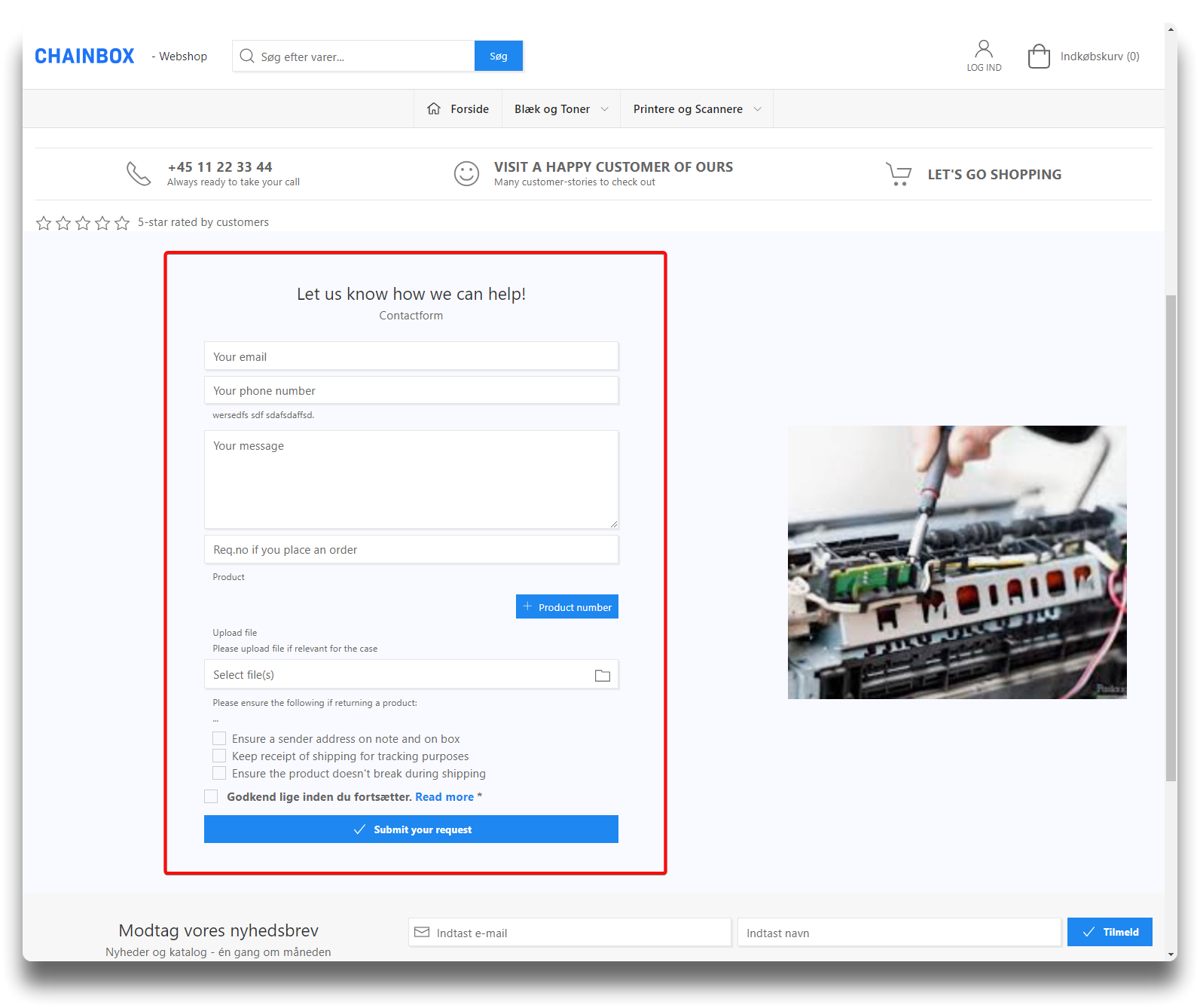Click the smiley face icon

pyautogui.click(x=466, y=173)
